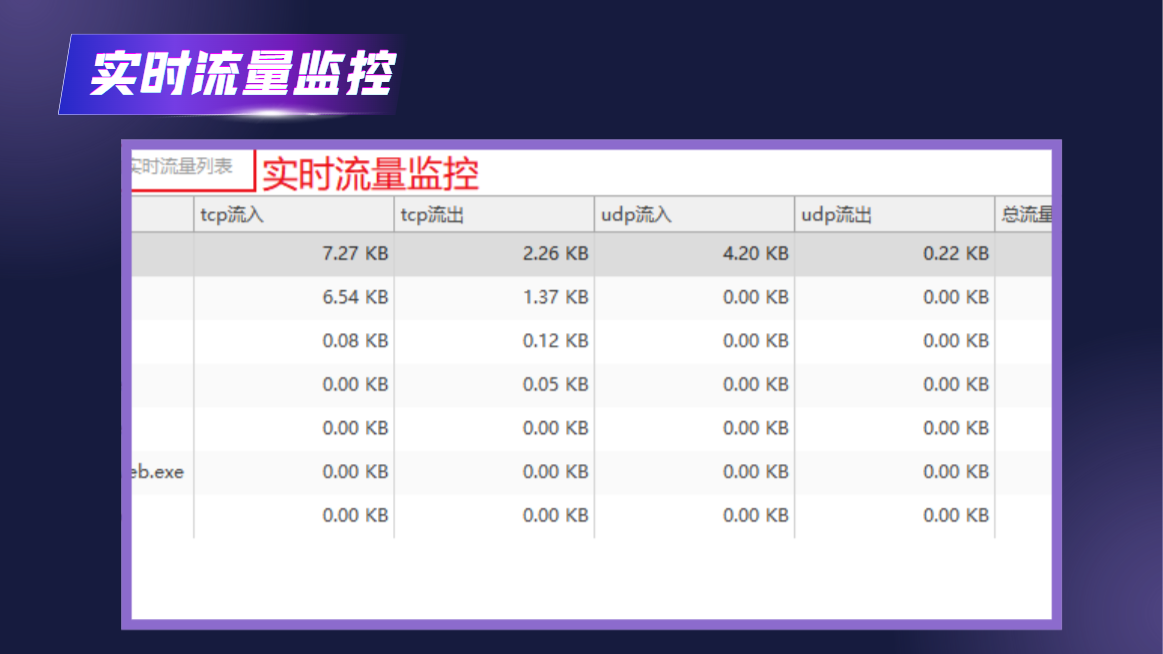Viewport: 1163px width, 654px height.
Task: Select the row with 6.54 KB tcp inflow
Action: (591, 297)
